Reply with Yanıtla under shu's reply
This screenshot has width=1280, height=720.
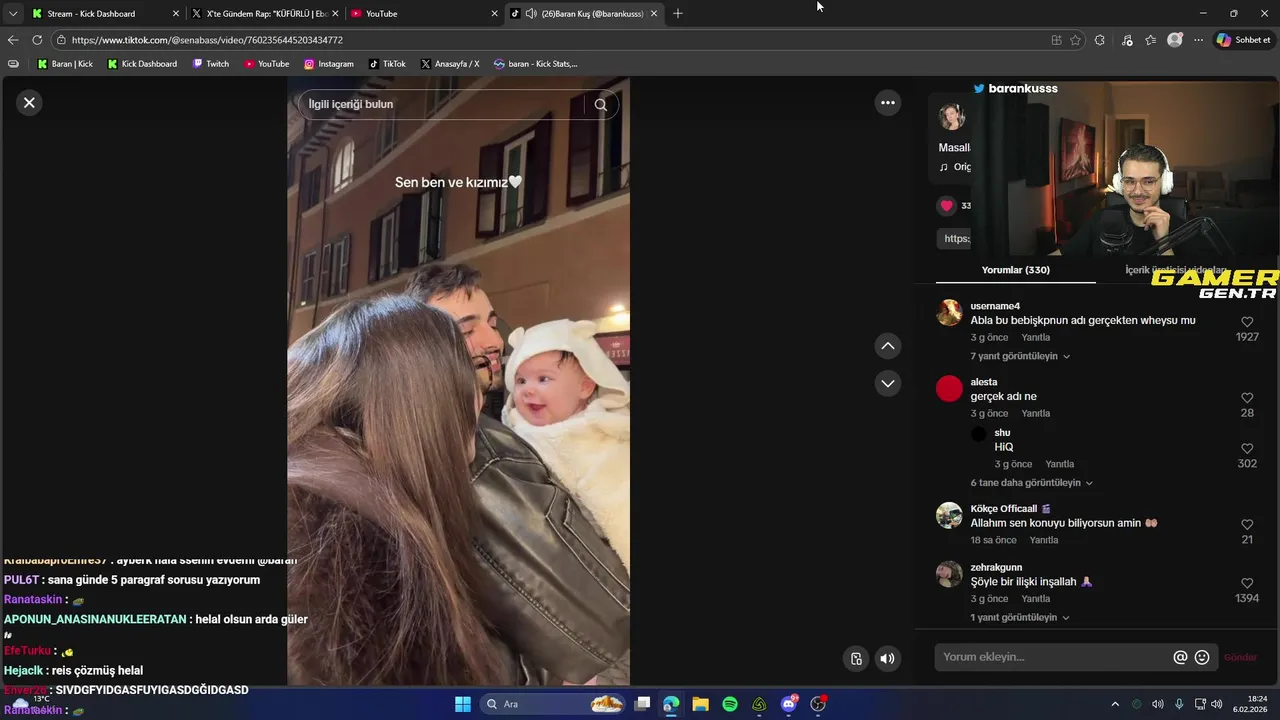pos(1059,464)
